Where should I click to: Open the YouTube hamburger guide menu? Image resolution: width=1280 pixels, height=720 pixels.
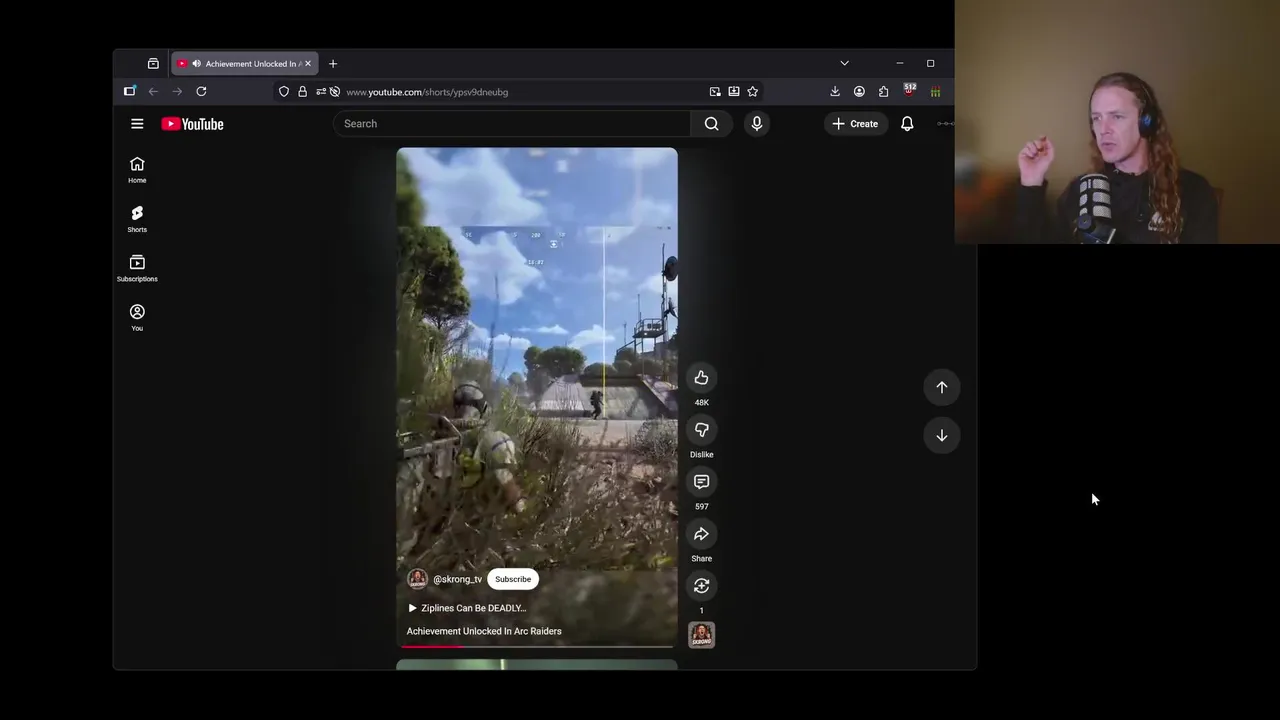click(137, 124)
